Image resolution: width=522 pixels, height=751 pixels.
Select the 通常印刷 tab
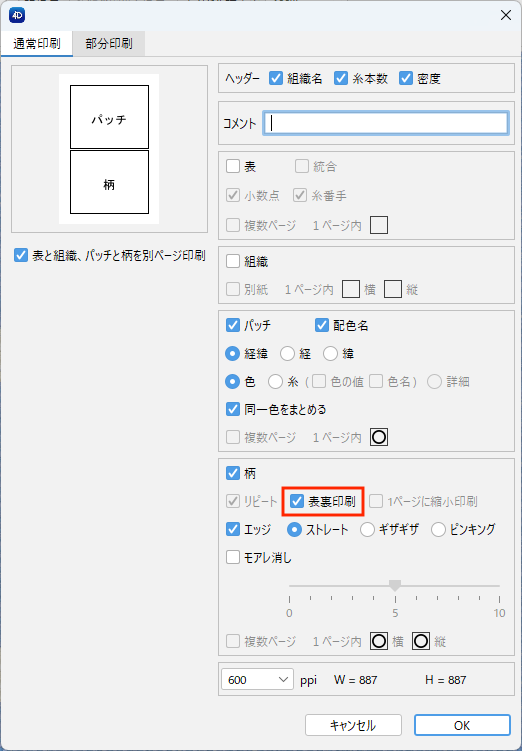click(x=37, y=44)
